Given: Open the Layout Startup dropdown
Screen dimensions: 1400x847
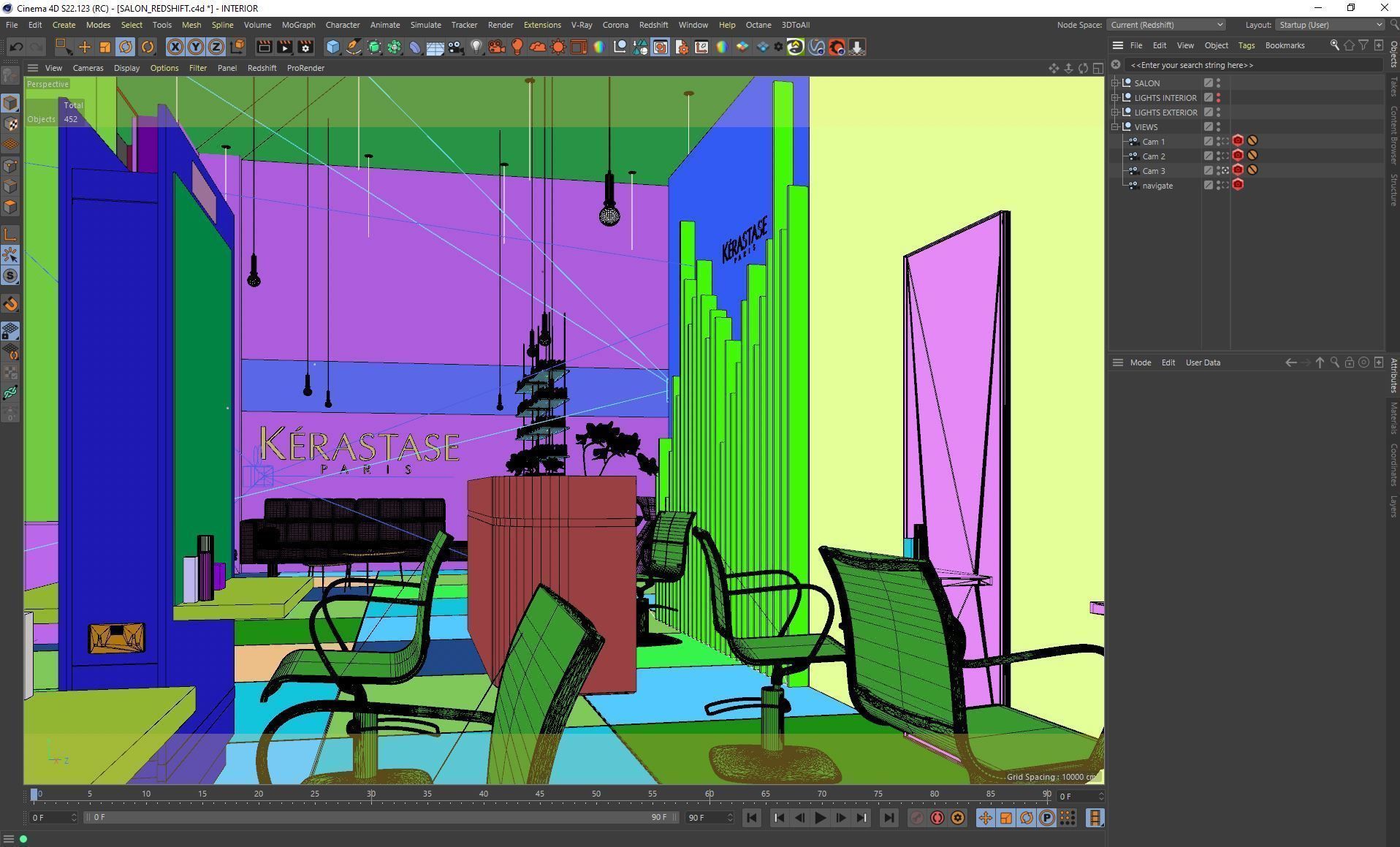Looking at the screenshot, I should [1329, 25].
